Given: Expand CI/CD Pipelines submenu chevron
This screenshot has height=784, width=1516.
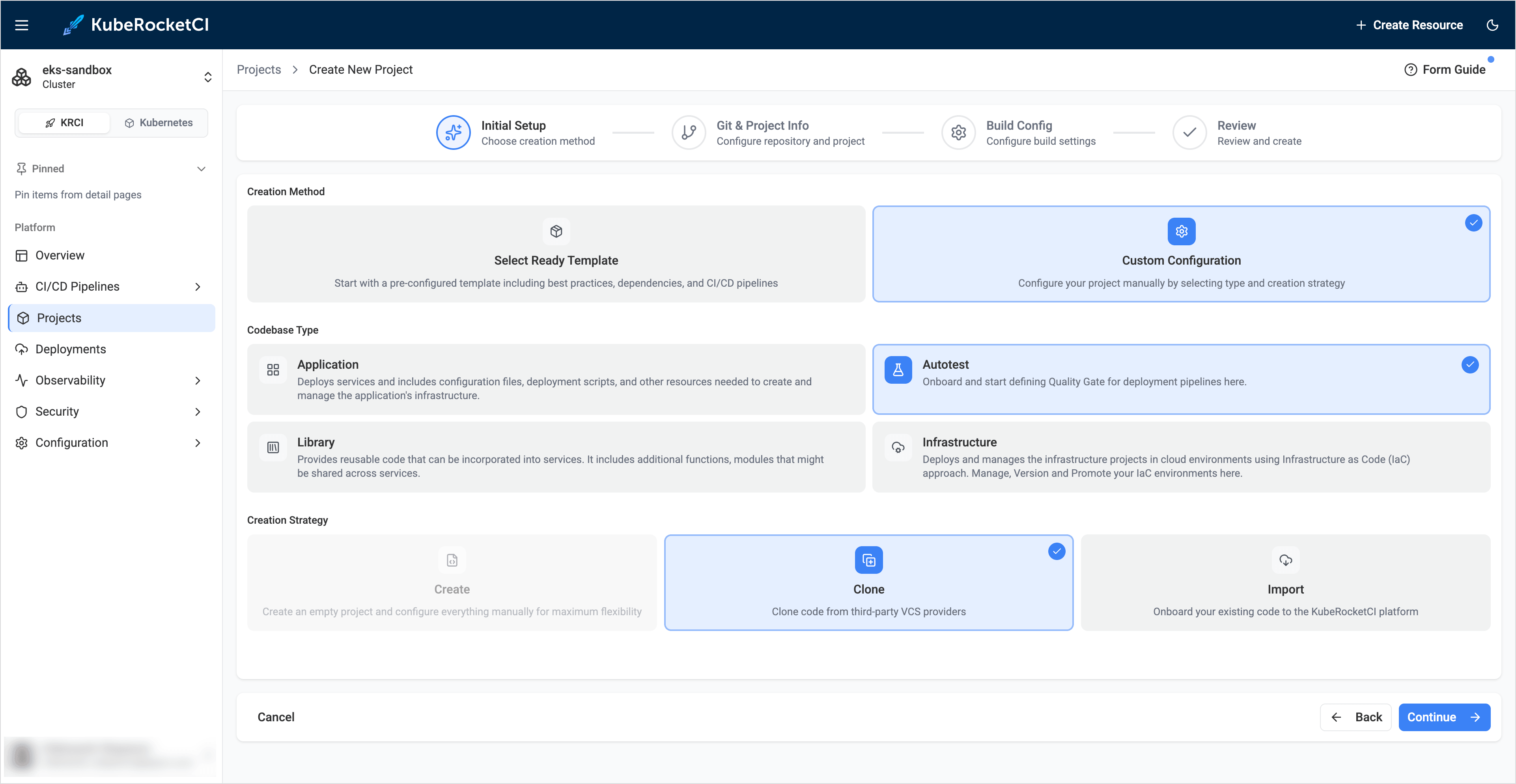Looking at the screenshot, I should click(x=198, y=287).
